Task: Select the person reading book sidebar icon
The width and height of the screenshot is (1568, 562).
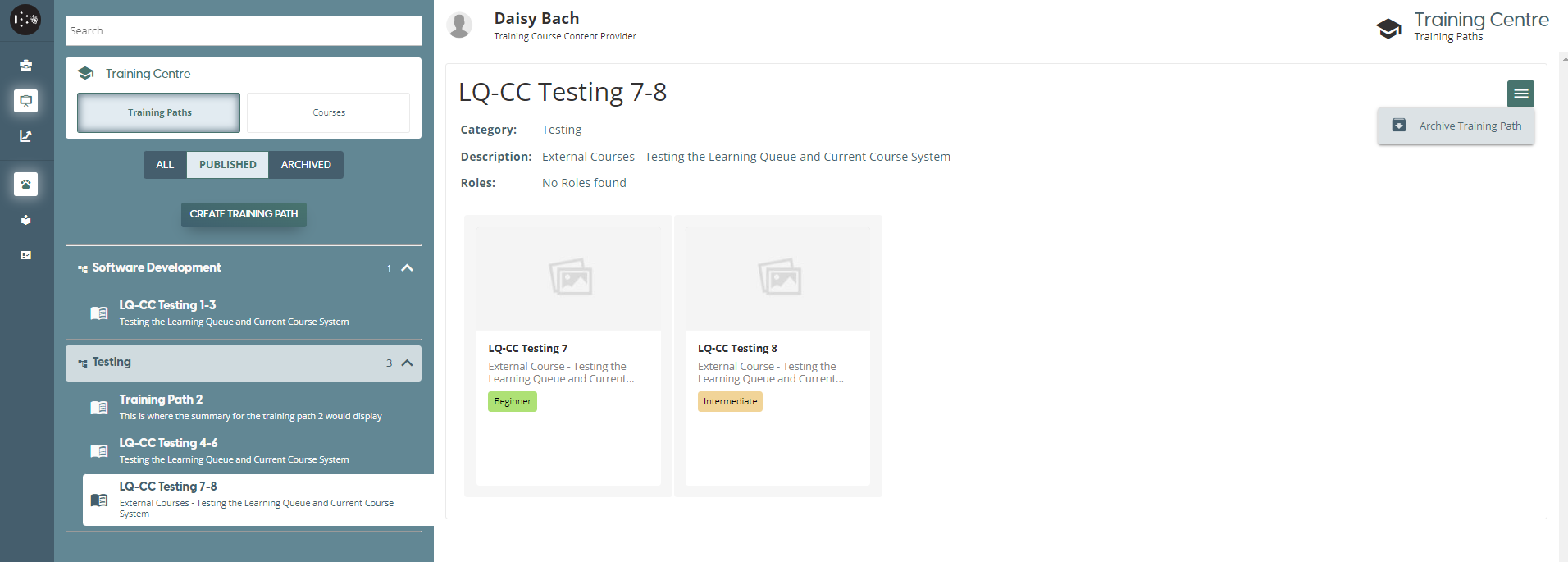Action: (26, 220)
